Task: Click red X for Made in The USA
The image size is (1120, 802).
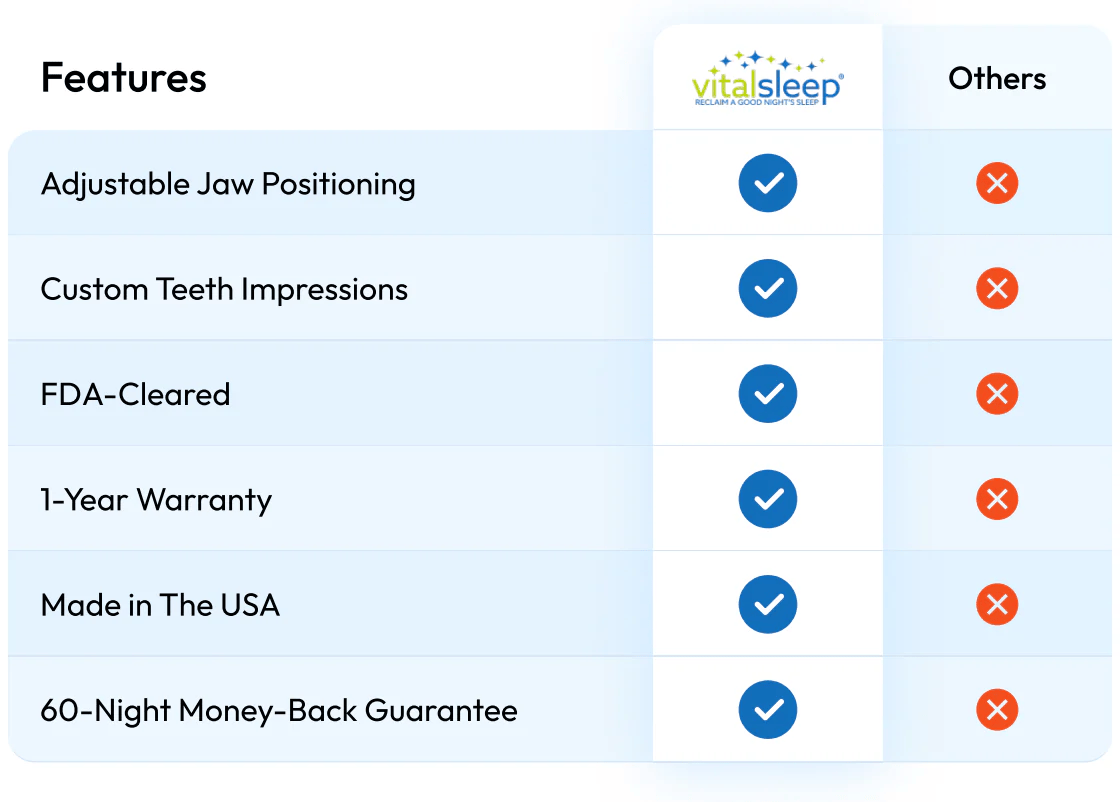Action: 997,605
